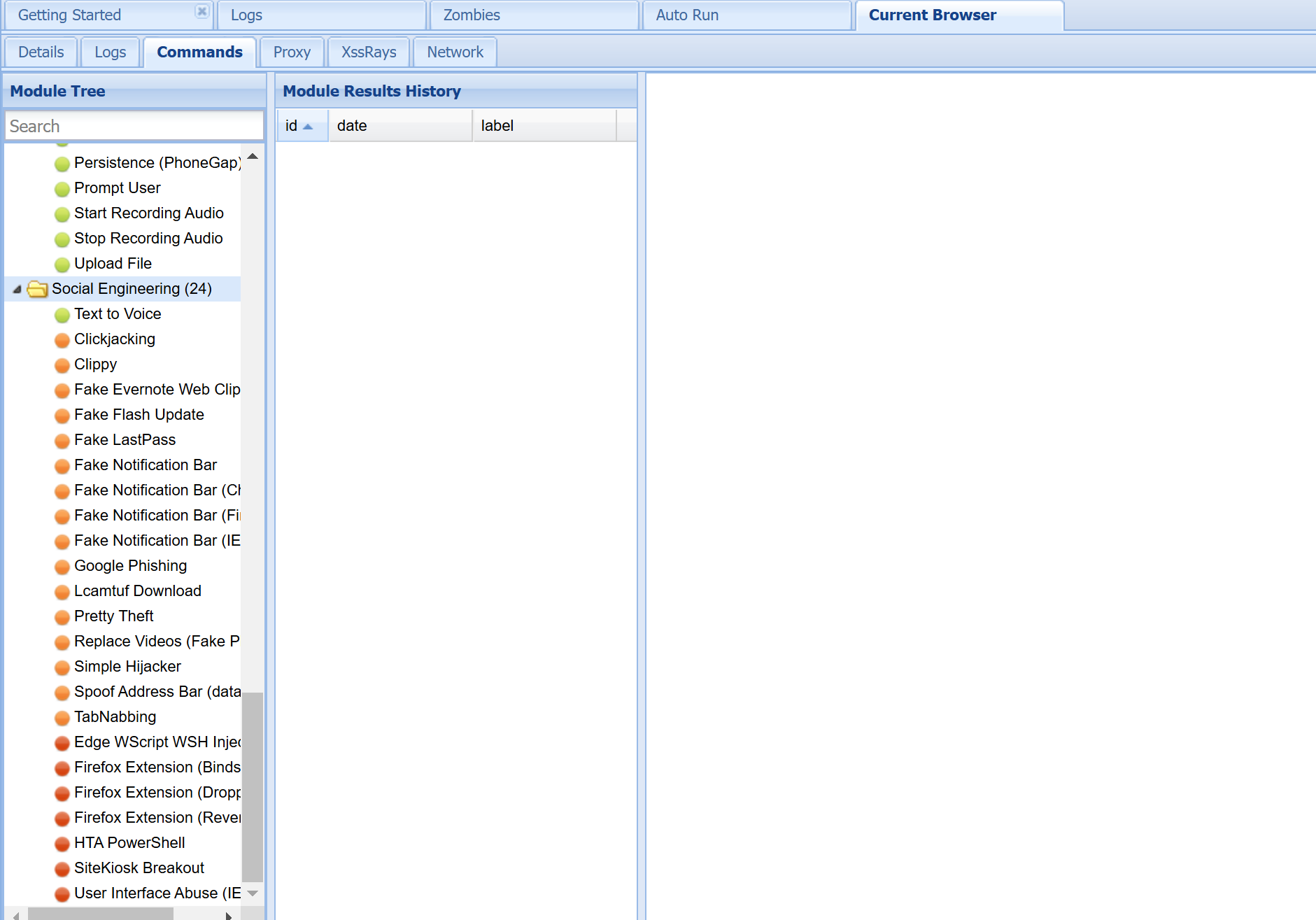Select the Clickjacking module
Viewport: 1316px width, 920px height.
pyautogui.click(x=115, y=339)
